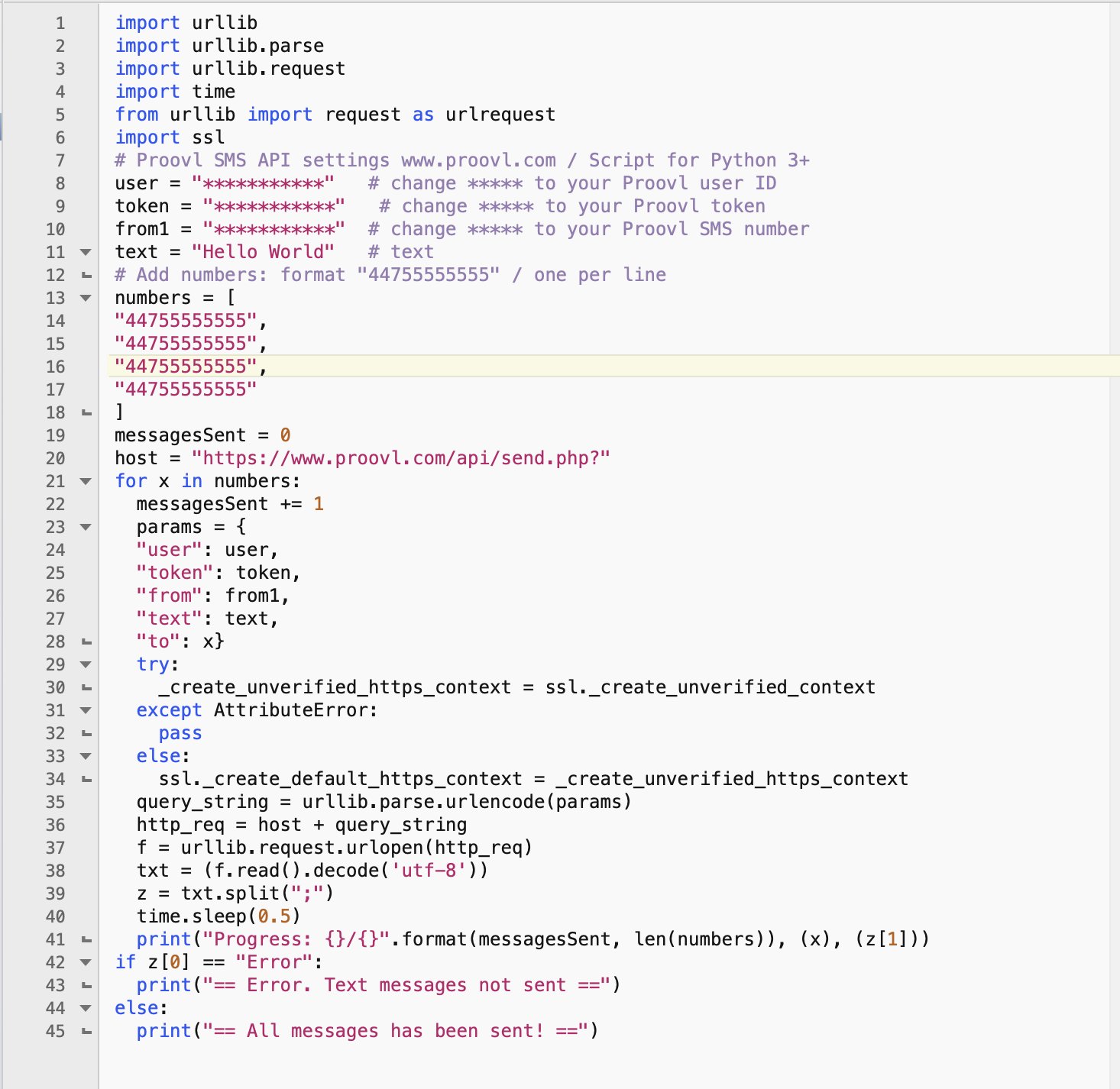Image resolution: width=1120 pixels, height=1089 pixels.
Task: Click line number 1 in the gutter
Action: (x=60, y=23)
